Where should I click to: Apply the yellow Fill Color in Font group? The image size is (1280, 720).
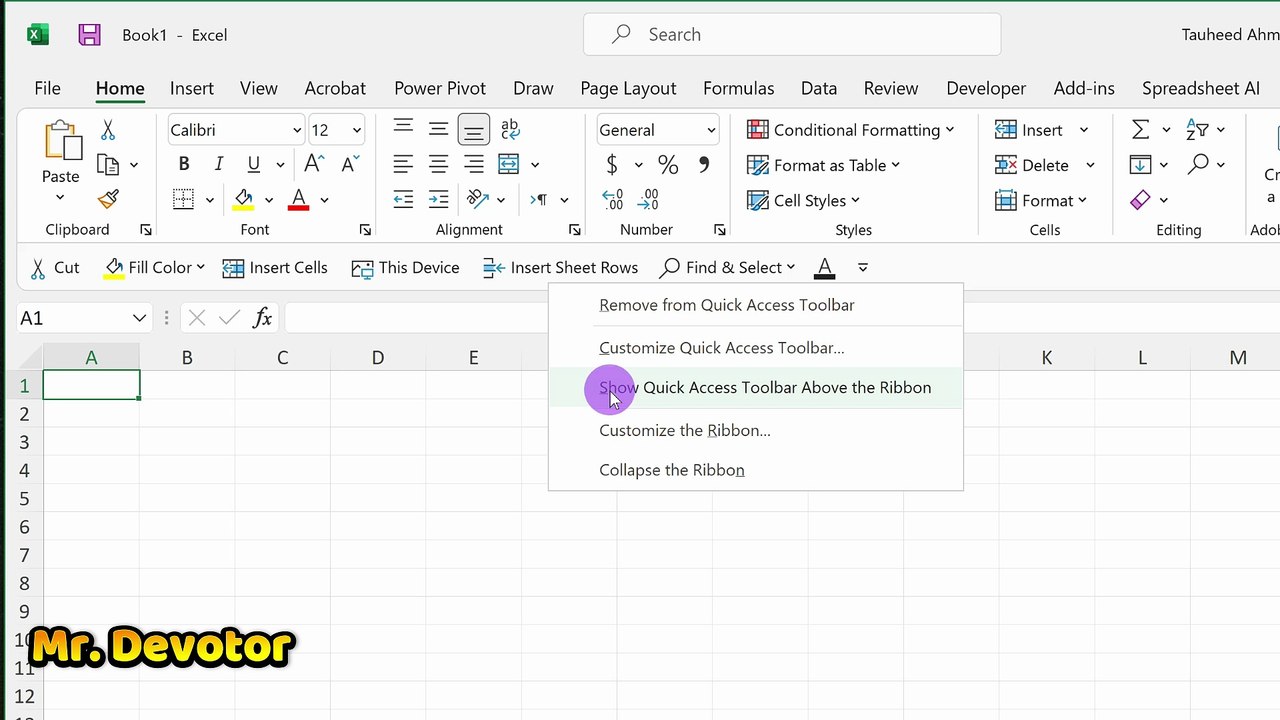point(243,200)
